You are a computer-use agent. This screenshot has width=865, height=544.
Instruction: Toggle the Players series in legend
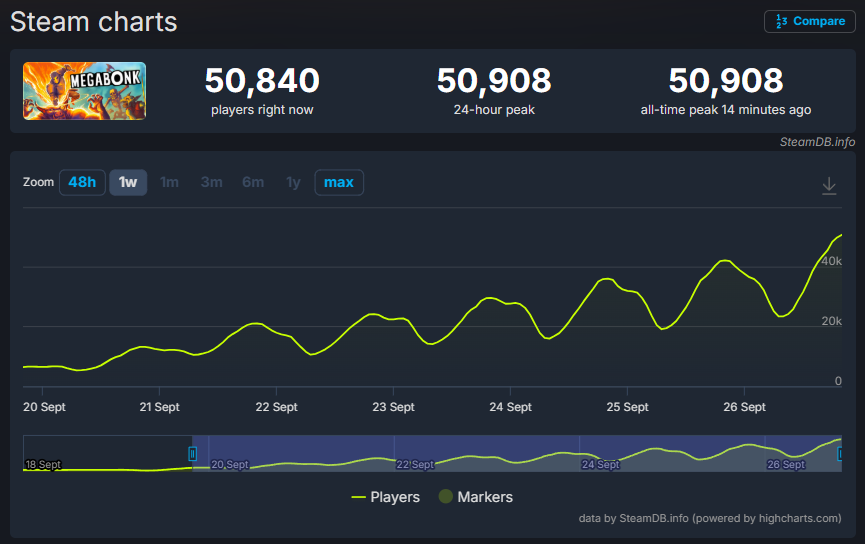[386, 497]
